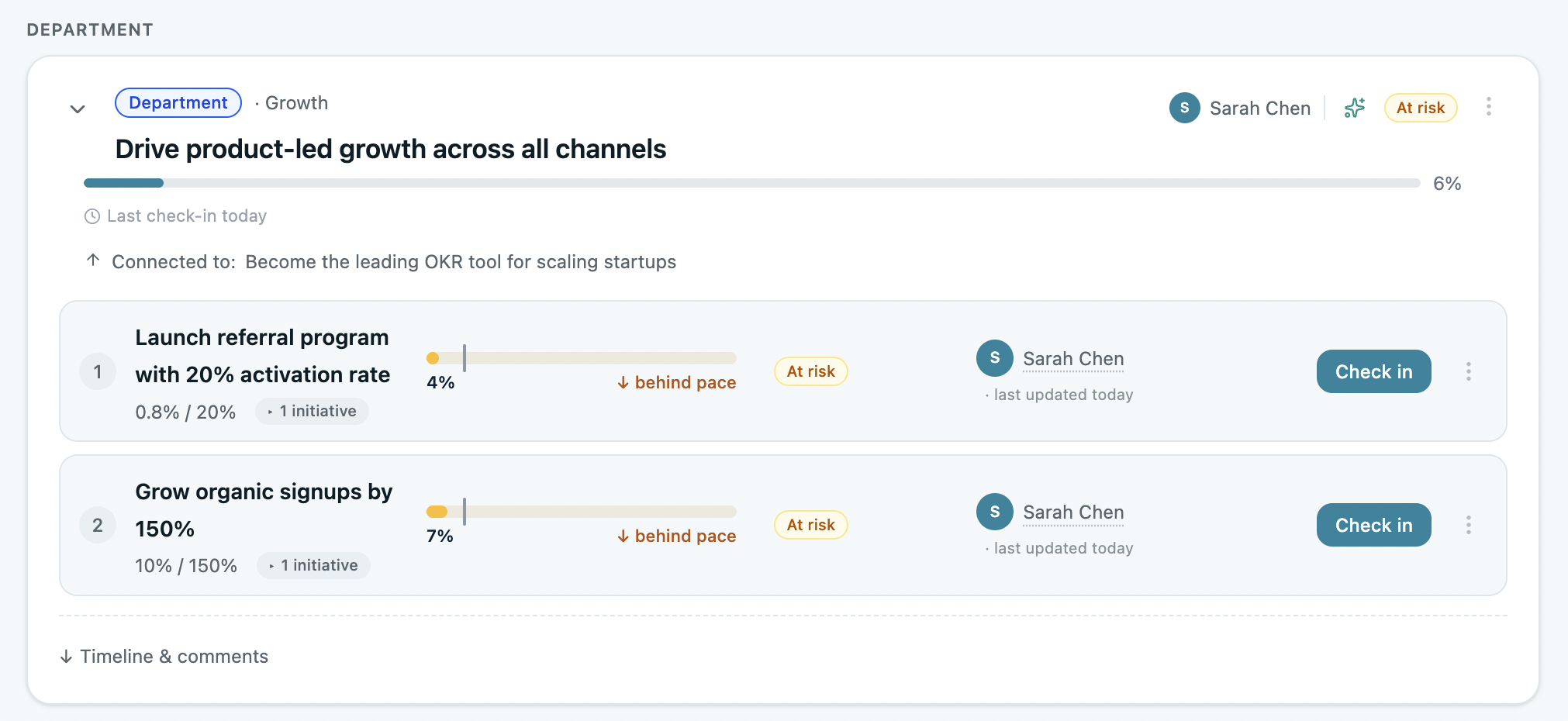Click the 4% progress bar of referral program
The height and width of the screenshot is (721, 1568).
coord(582,358)
